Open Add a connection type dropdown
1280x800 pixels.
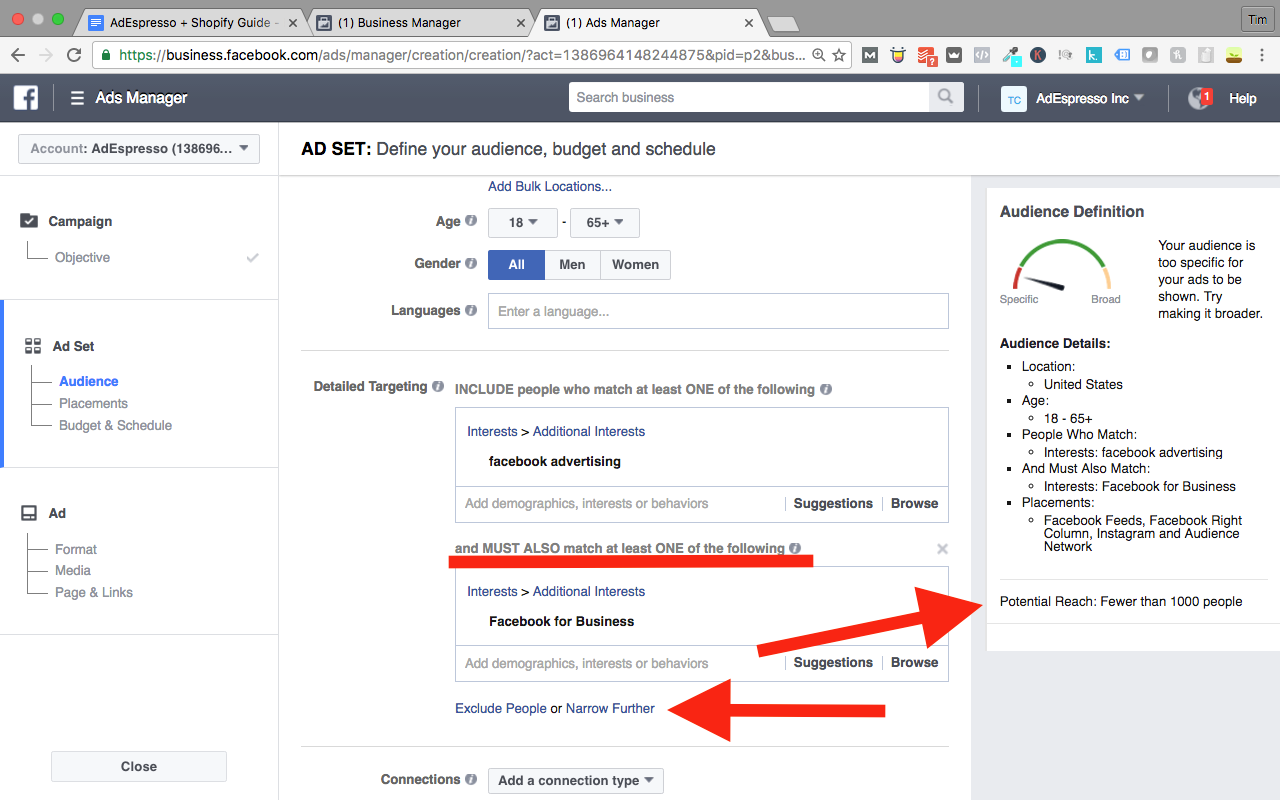(576, 780)
